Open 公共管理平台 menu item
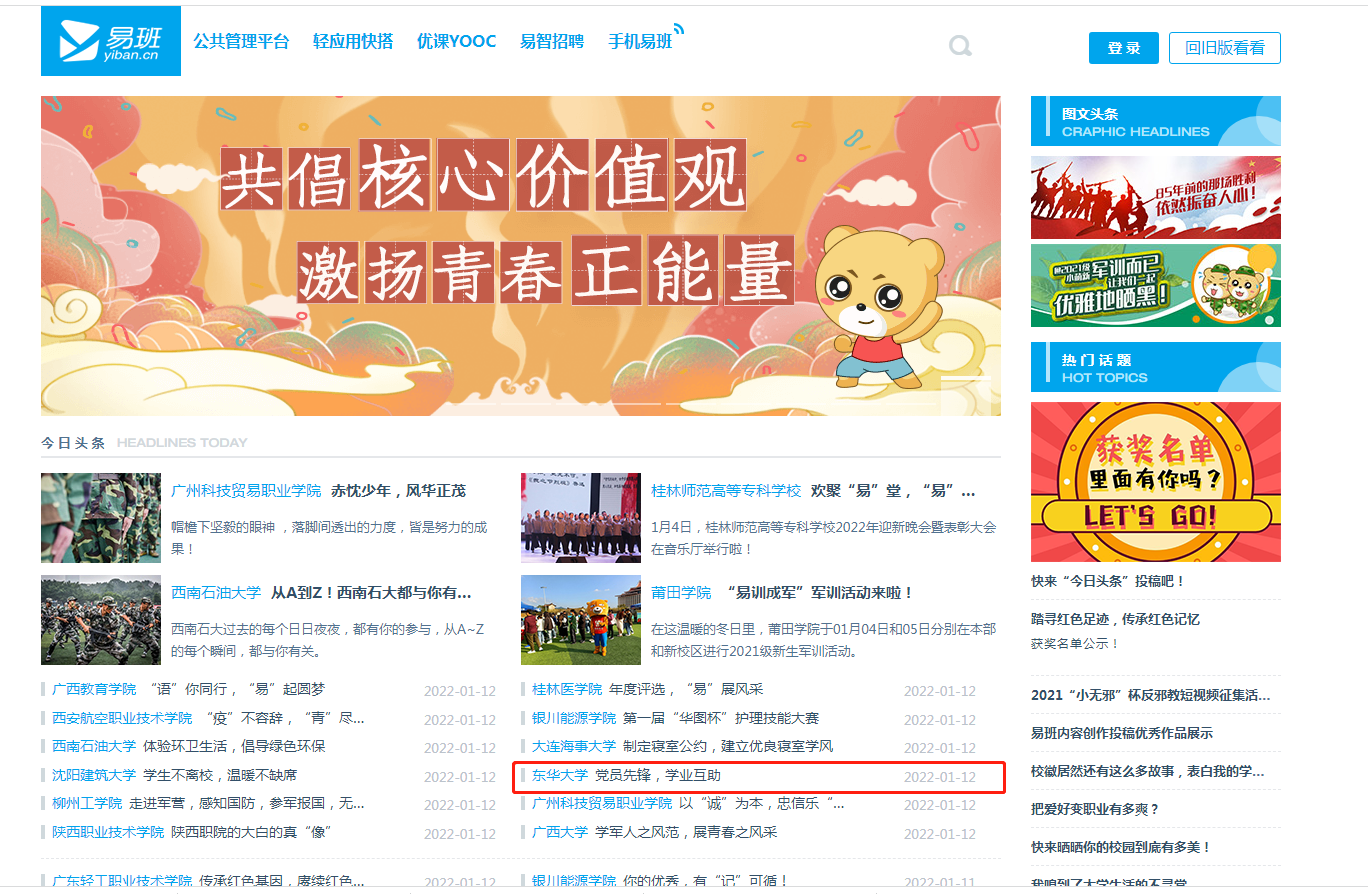This screenshot has height=894, width=1368. 241,42
